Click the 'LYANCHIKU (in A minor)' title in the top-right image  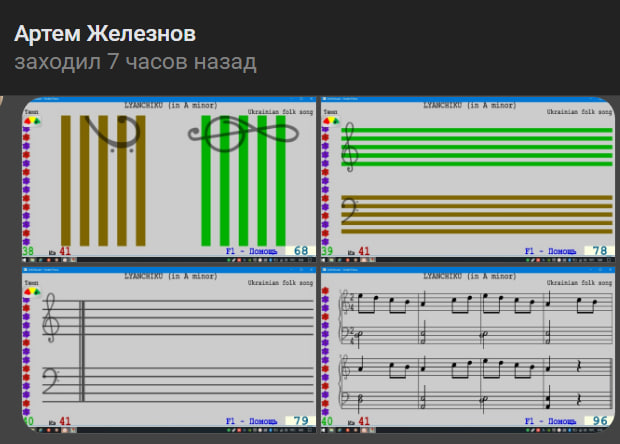[469, 105]
